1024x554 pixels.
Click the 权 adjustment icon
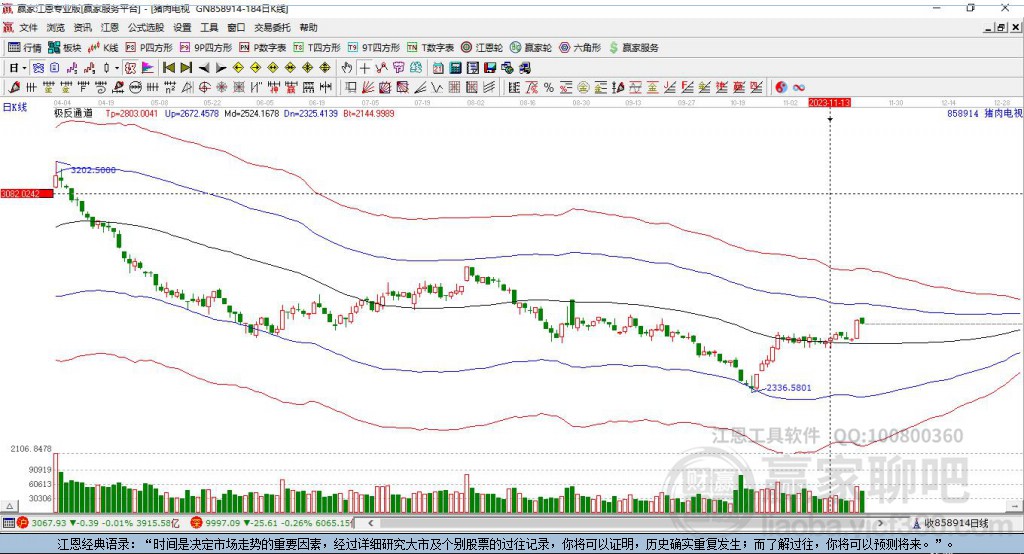[131, 68]
